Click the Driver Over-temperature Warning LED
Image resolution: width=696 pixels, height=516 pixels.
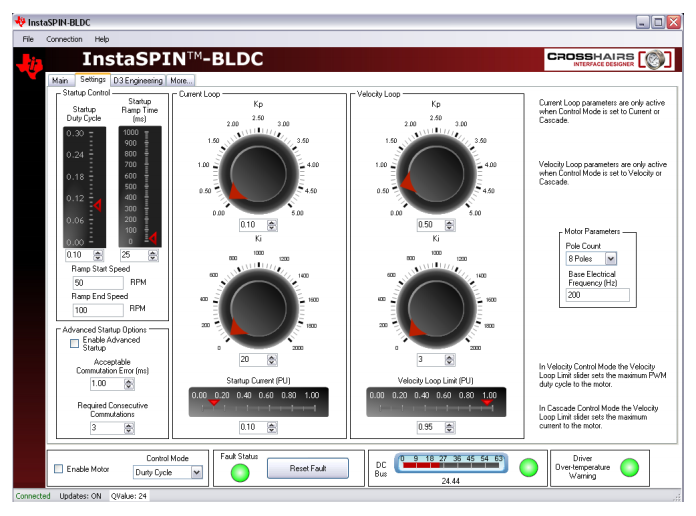pyautogui.click(x=629, y=467)
